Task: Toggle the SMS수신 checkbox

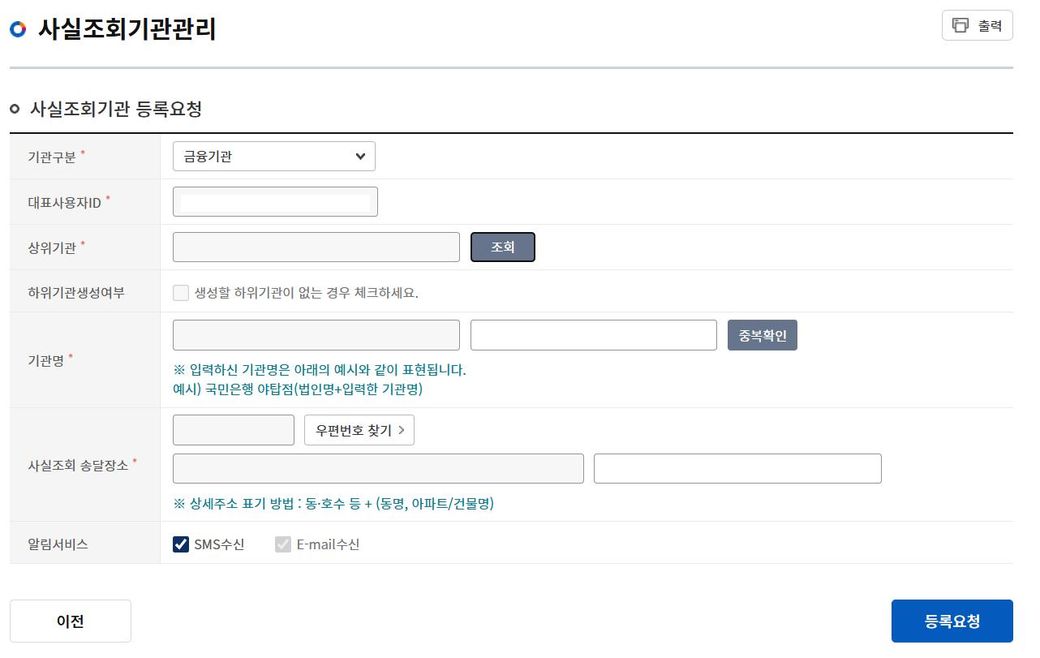Action: pos(181,544)
